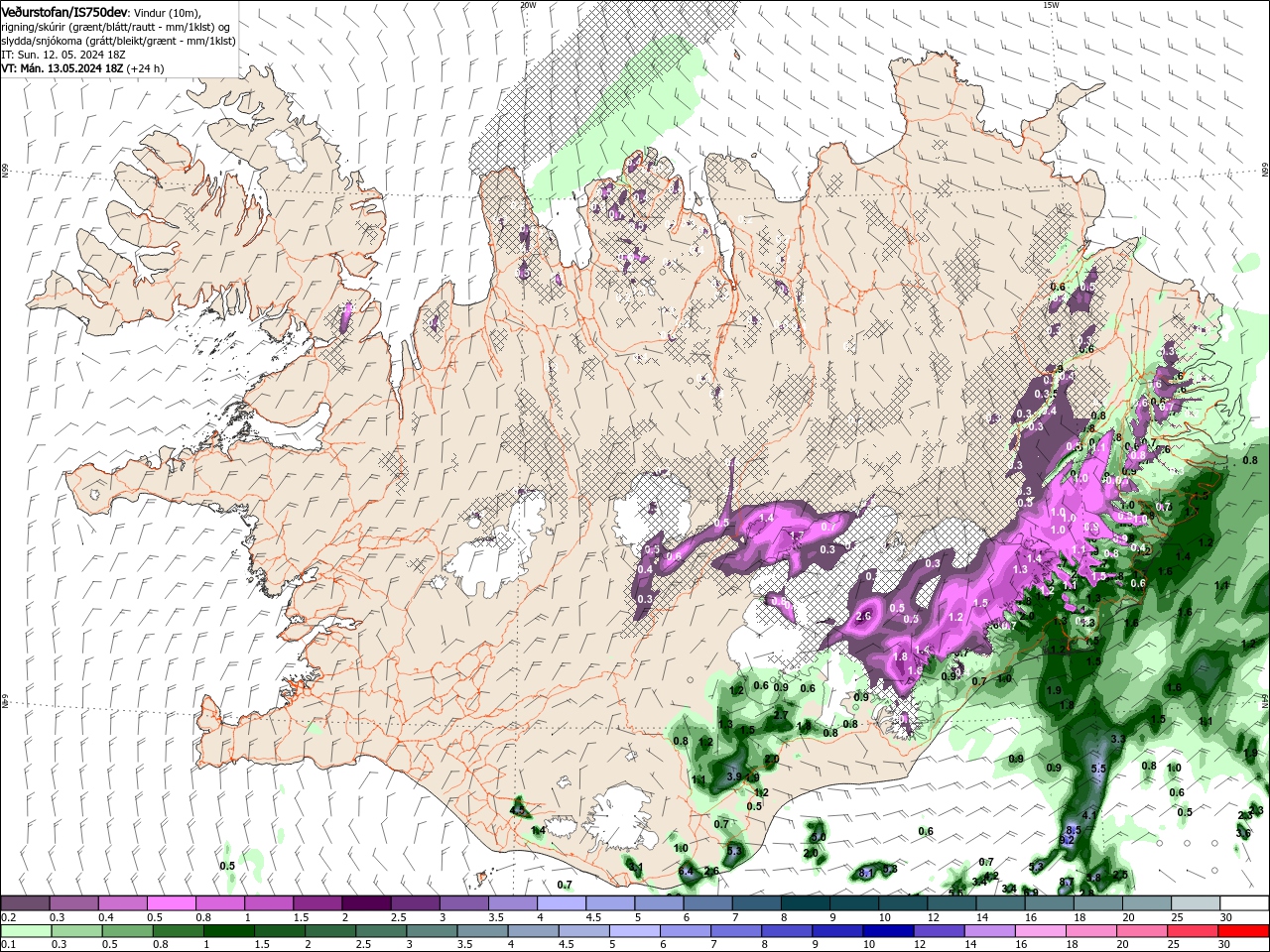This screenshot has width=1270, height=952.
Task: Click the 15W longitude label
Action: pyautogui.click(x=1051, y=4)
